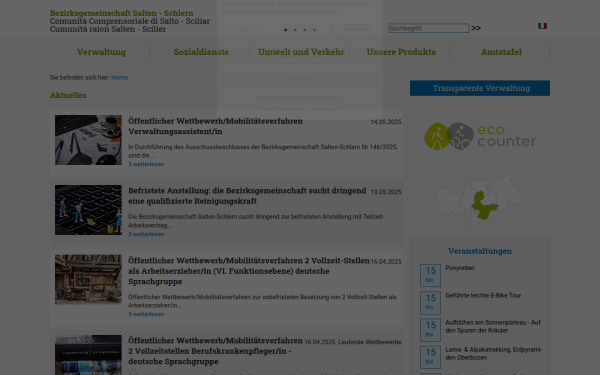Click weiterlesen under Arbeitserzieher/in article

point(146,314)
